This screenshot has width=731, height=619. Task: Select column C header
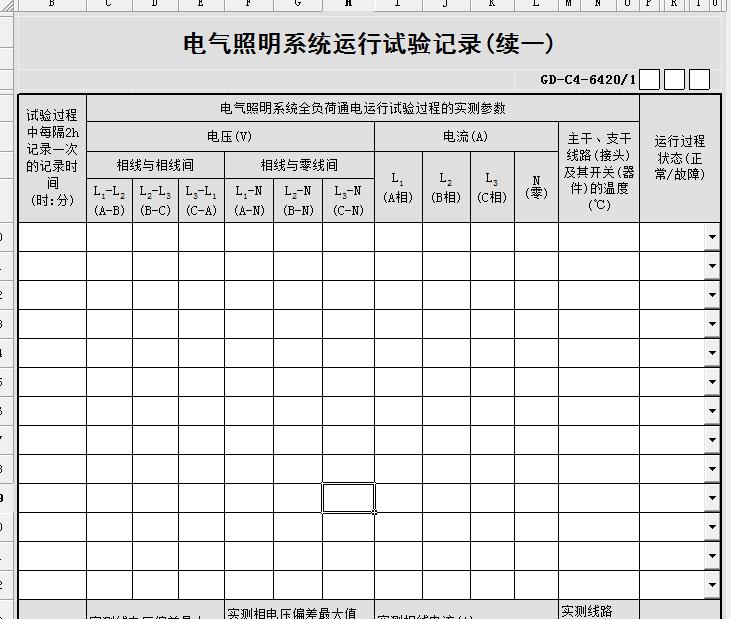click(x=109, y=4)
